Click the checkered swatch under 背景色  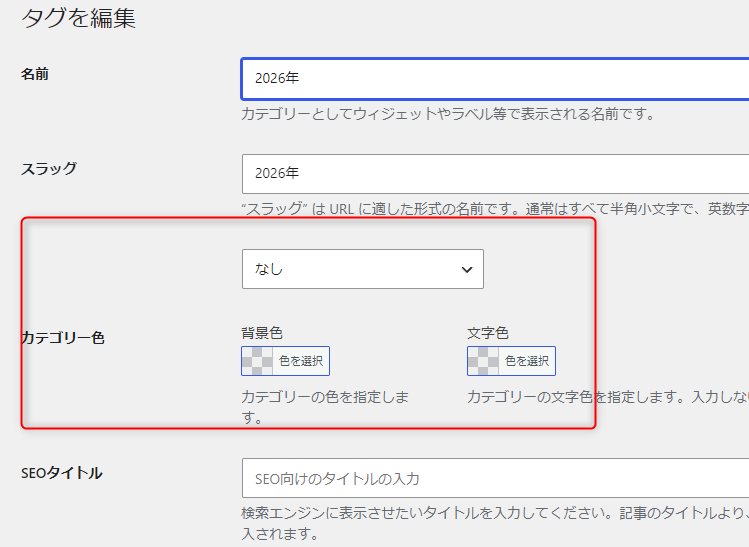(257, 361)
